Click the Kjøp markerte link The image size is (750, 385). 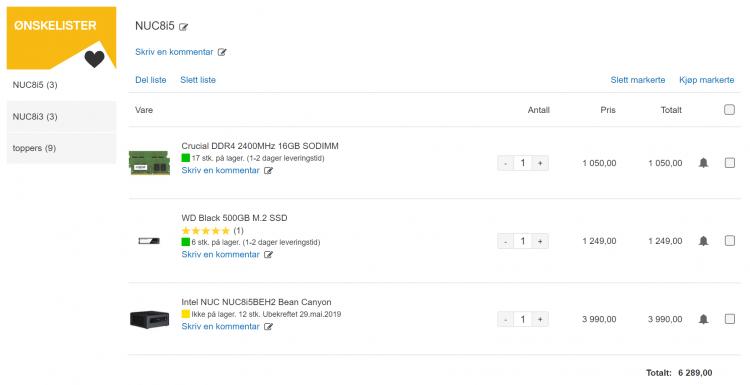pos(706,80)
